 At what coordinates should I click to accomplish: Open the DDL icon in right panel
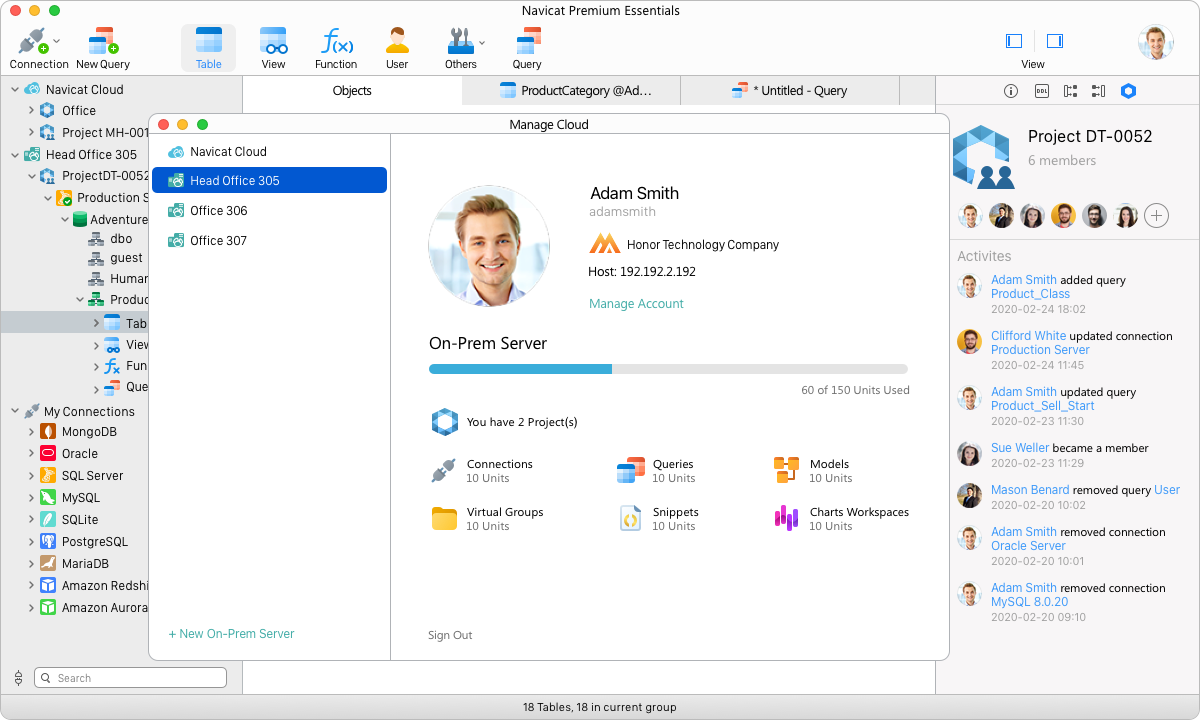click(x=1041, y=91)
